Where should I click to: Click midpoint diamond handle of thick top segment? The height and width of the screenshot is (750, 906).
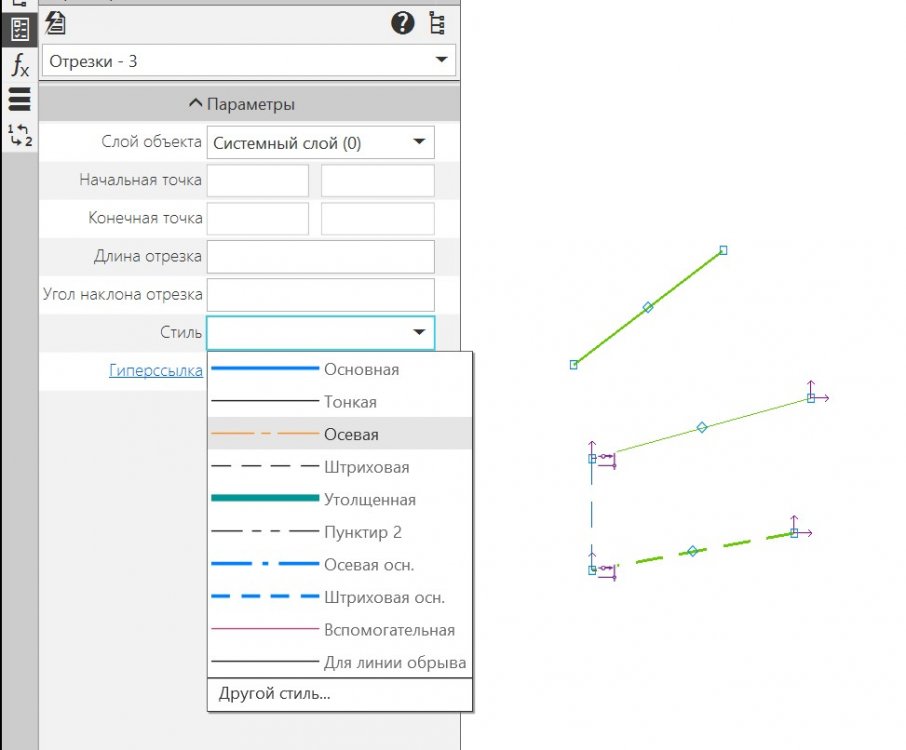pos(648,307)
